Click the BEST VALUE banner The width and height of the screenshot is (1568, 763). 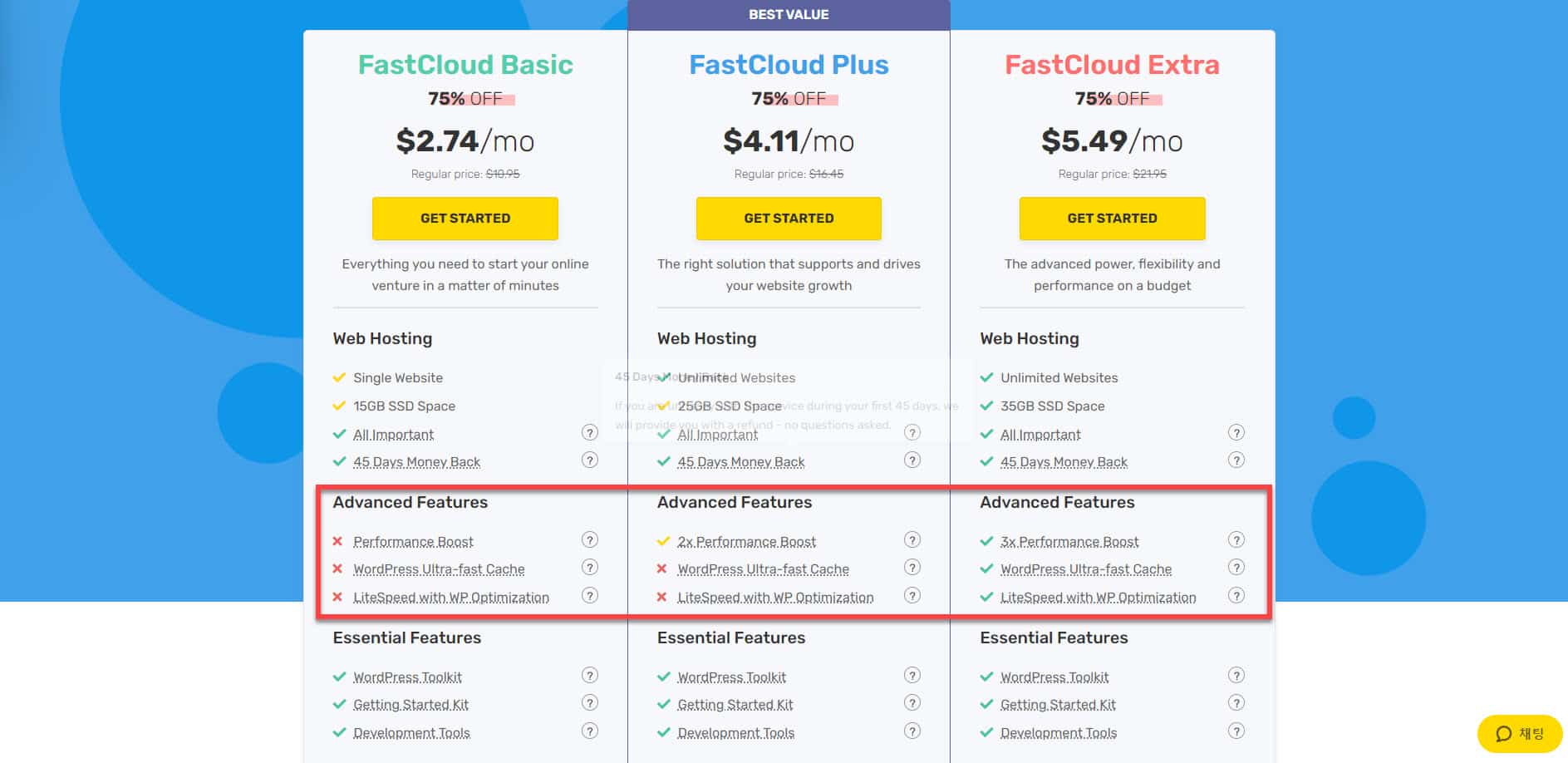789,15
